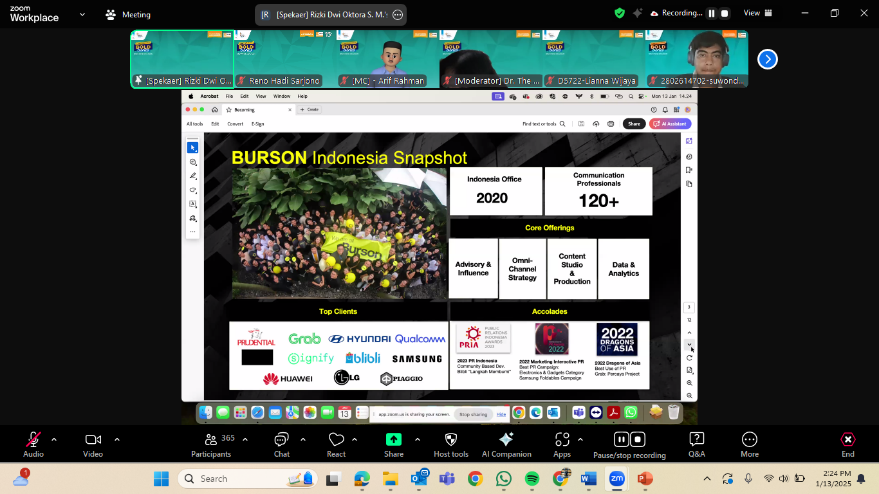Screen dimensions: 879x494
Task: Expand reaction options arrow next to React
Action: click(354, 440)
